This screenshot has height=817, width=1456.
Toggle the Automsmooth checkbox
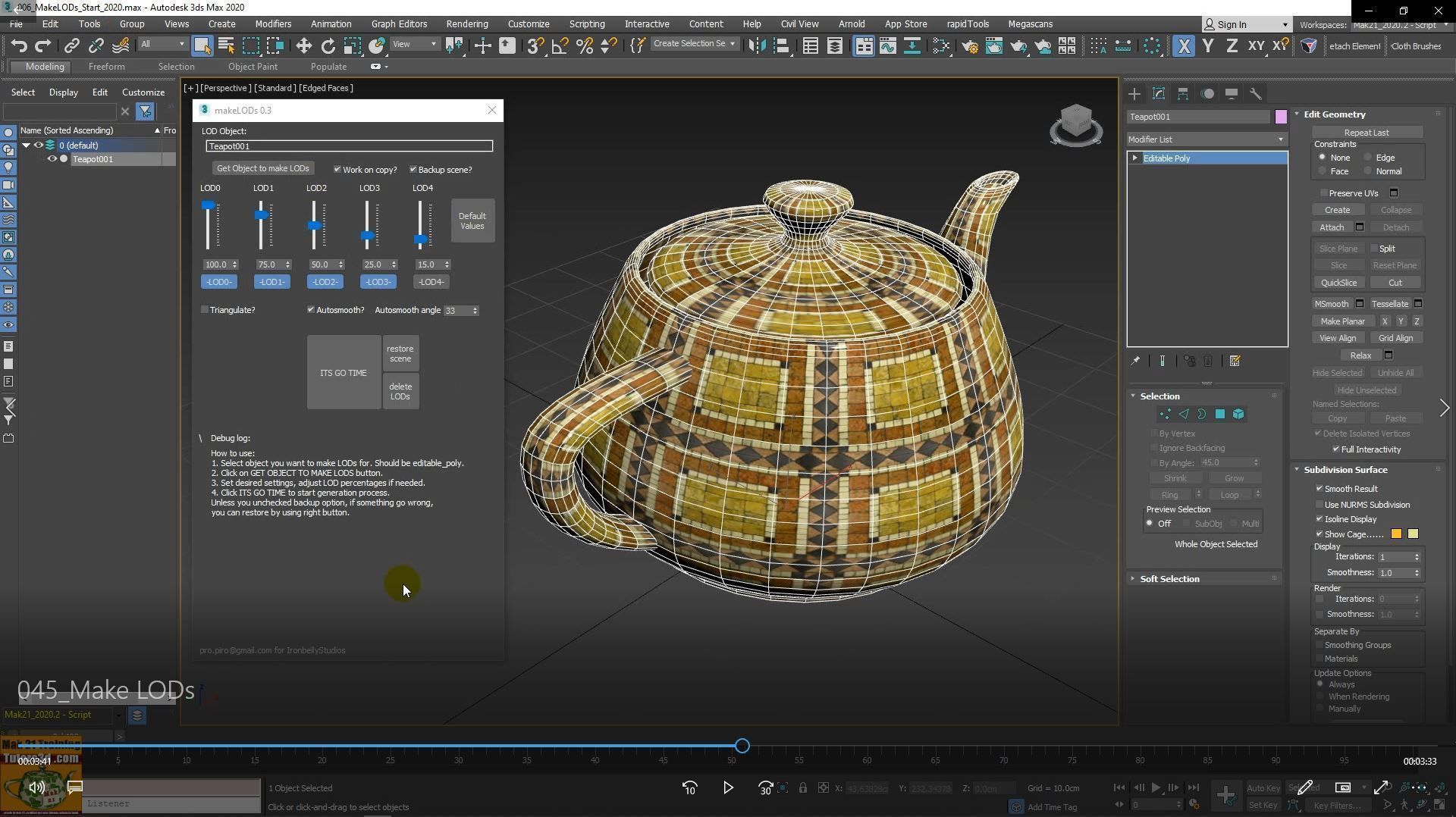tap(311, 310)
